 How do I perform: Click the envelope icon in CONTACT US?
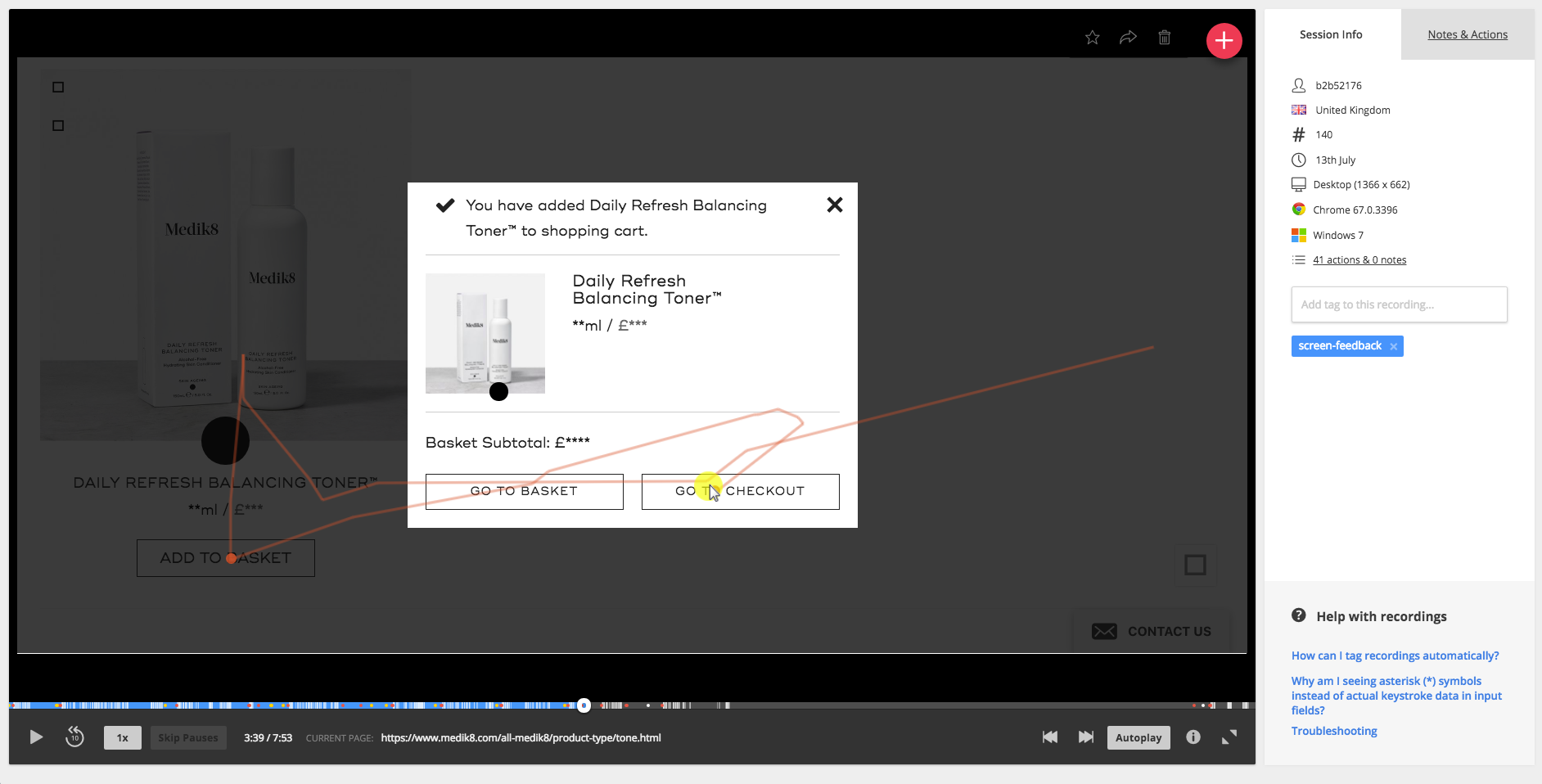(1104, 631)
